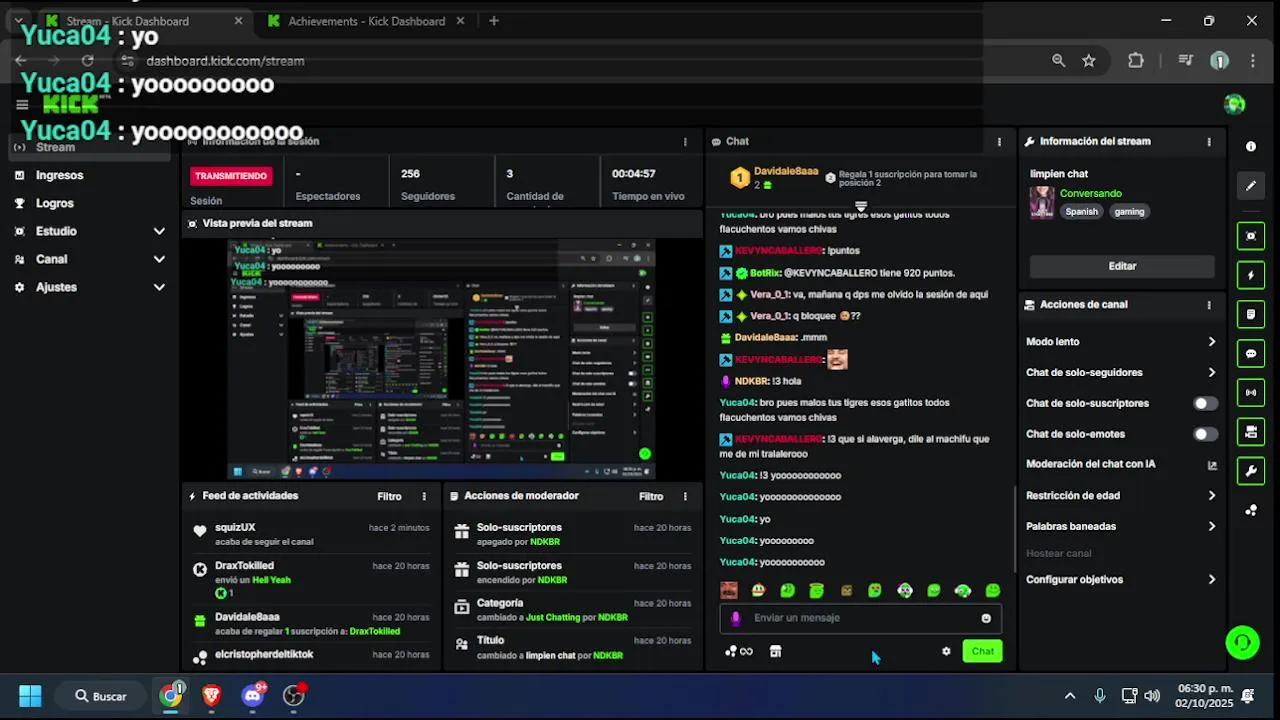The image size is (1280, 720).
Task: Click the Conversando category thumbnail
Action: pos(1042,202)
